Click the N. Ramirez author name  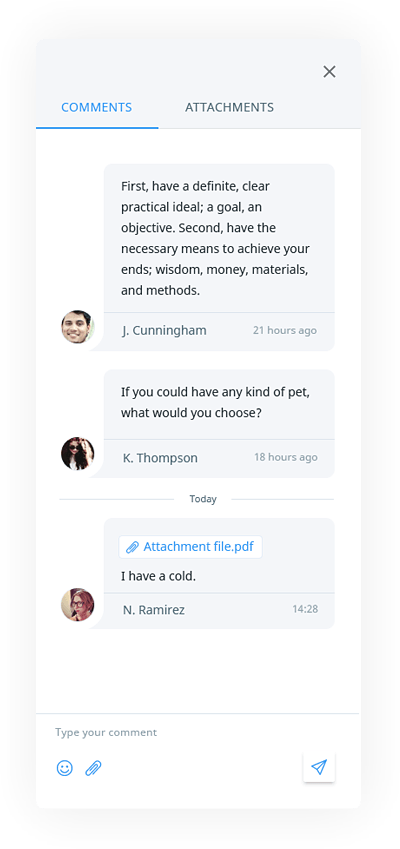coord(154,610)
